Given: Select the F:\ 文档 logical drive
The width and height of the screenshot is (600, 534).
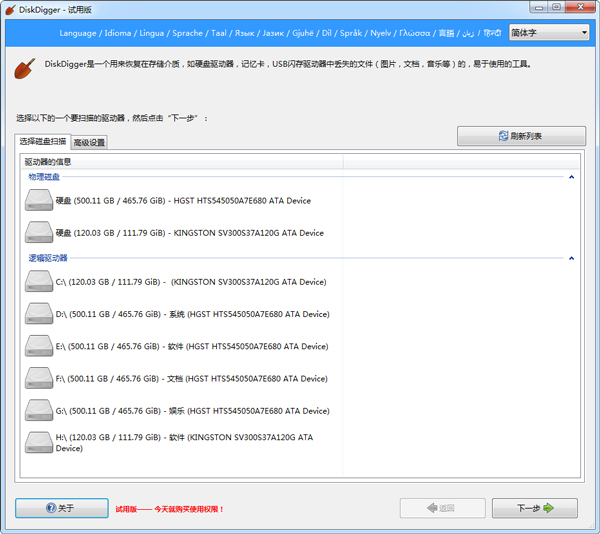Looking at the screenshot, I should tap(183, 378).
